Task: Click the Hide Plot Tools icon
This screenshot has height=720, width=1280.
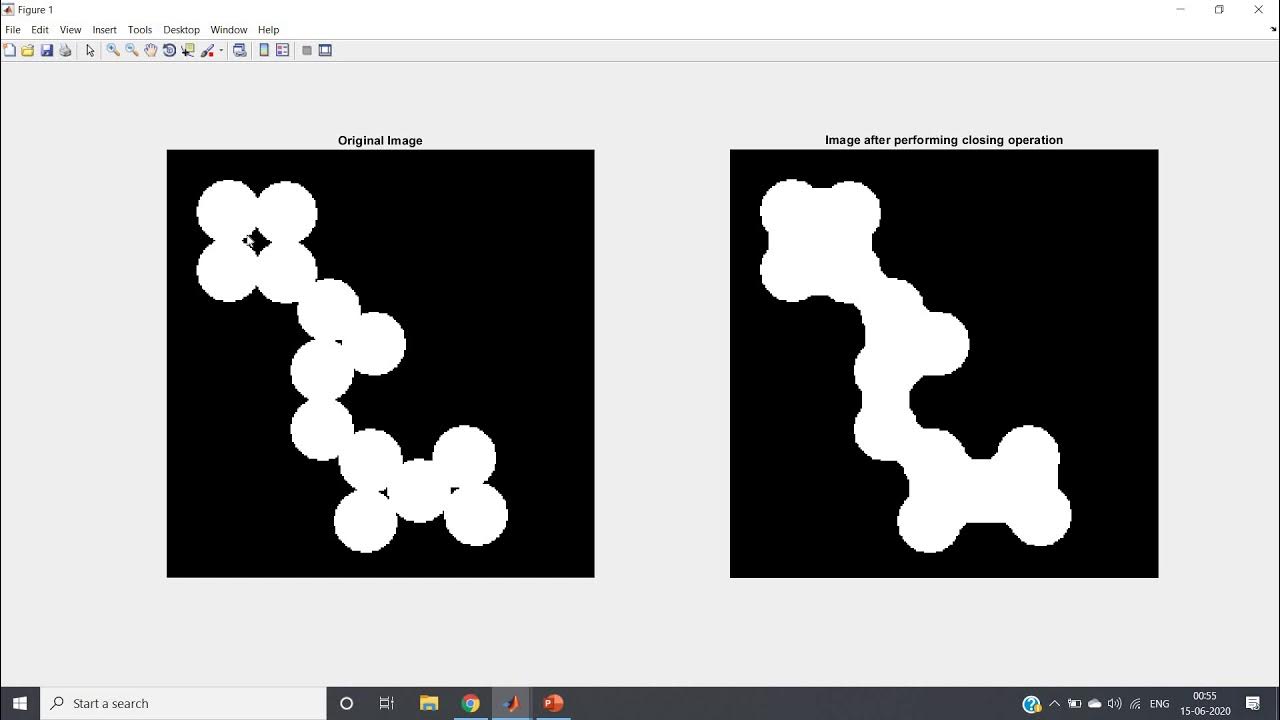Action: (307, 50)
